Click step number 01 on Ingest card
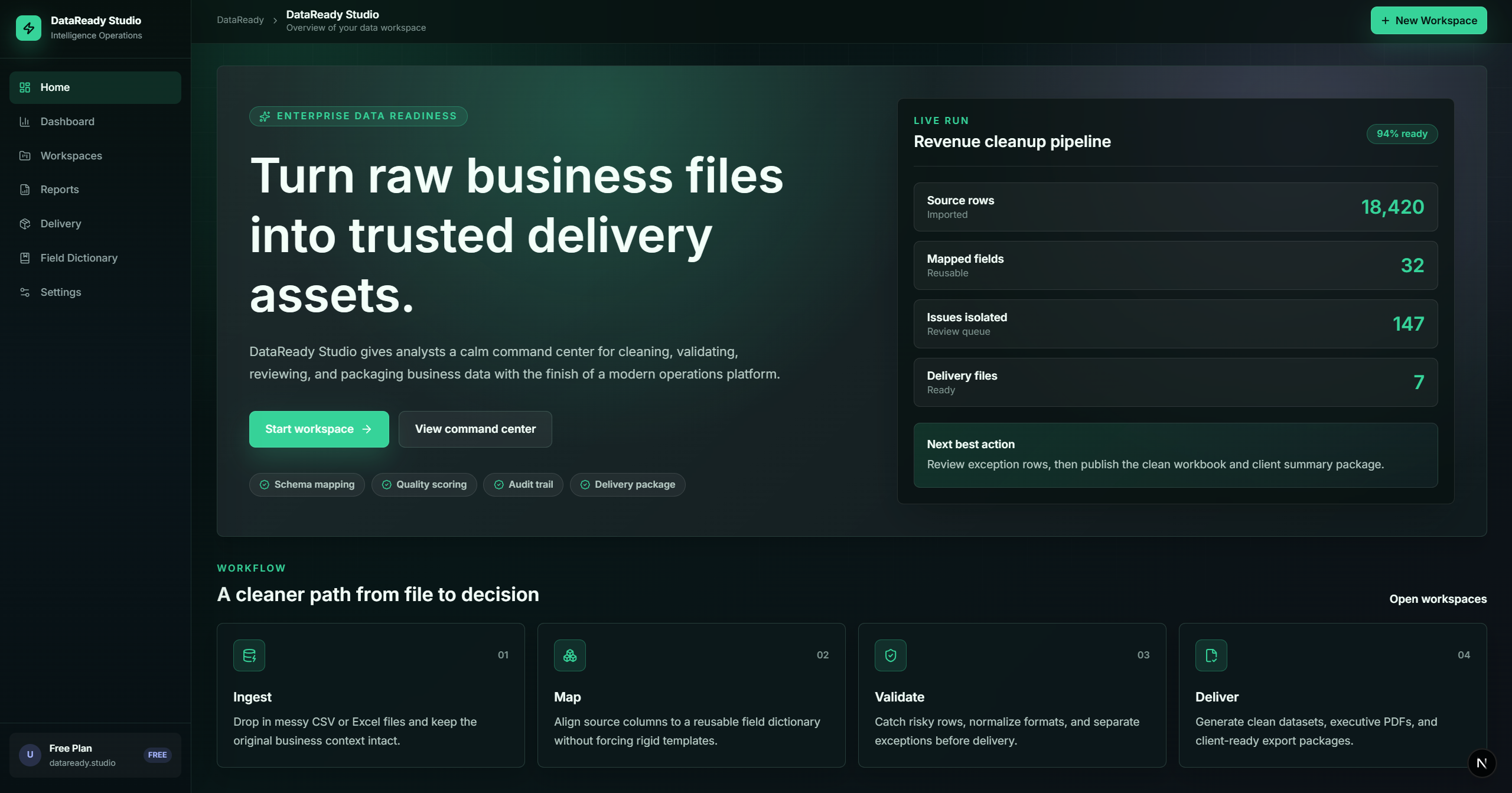This screenshot has width=1512, height=793. 503,655
